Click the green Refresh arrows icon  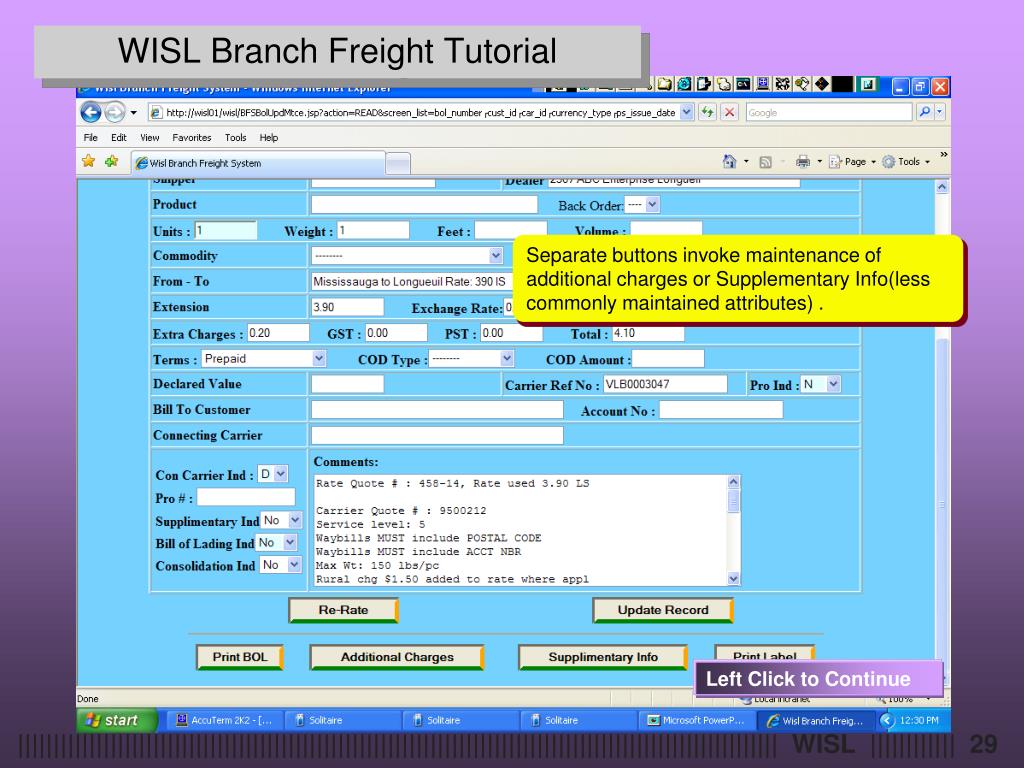[707, 112]
